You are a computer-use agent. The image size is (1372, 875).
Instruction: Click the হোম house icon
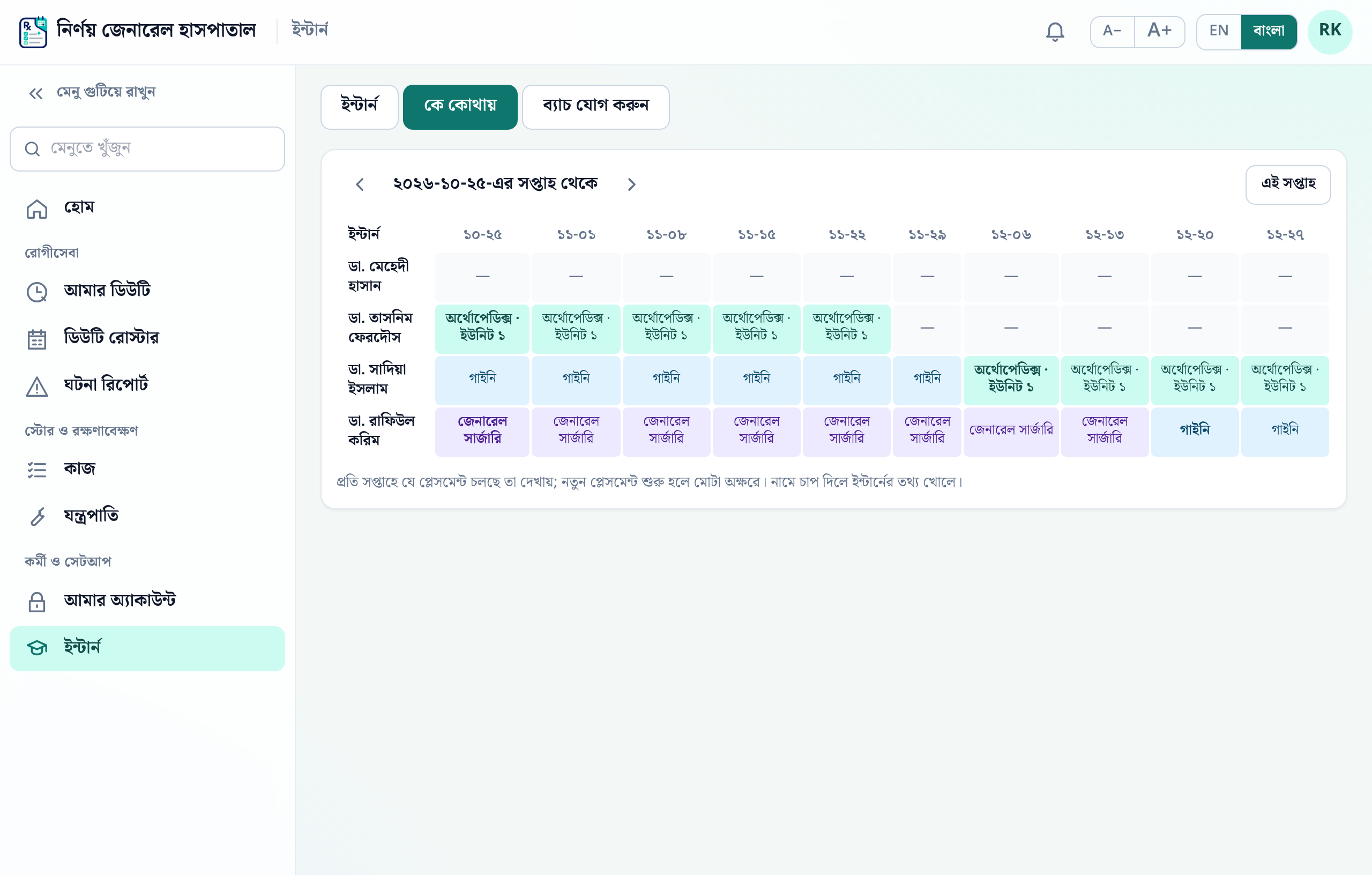(37, 209)
